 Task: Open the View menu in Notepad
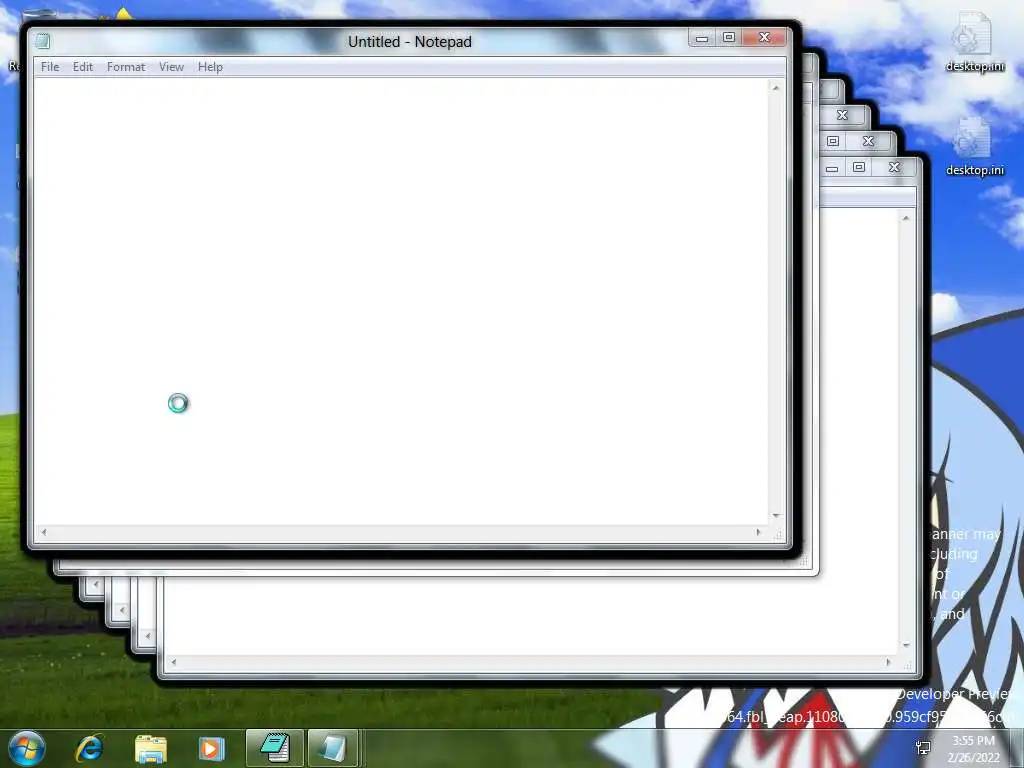[x=171, y=67]
